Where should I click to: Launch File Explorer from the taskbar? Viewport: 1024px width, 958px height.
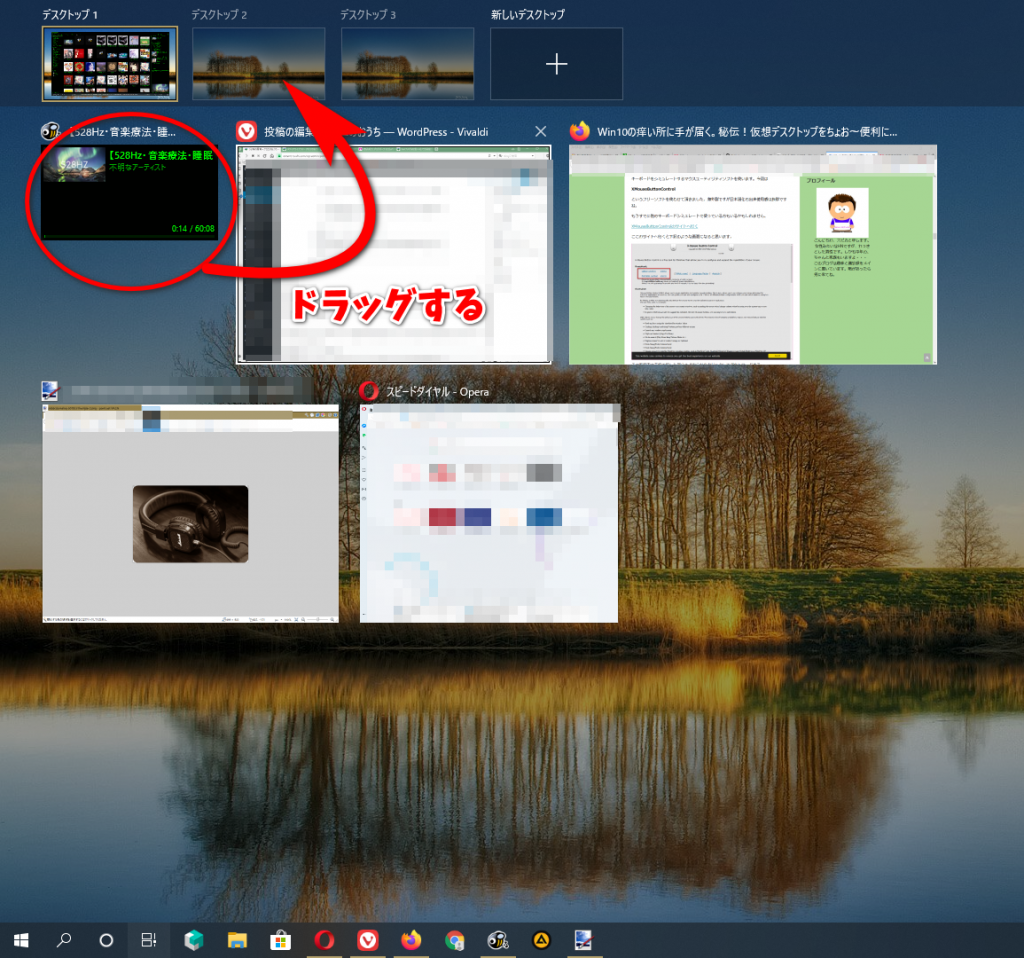tap(237, 939)
